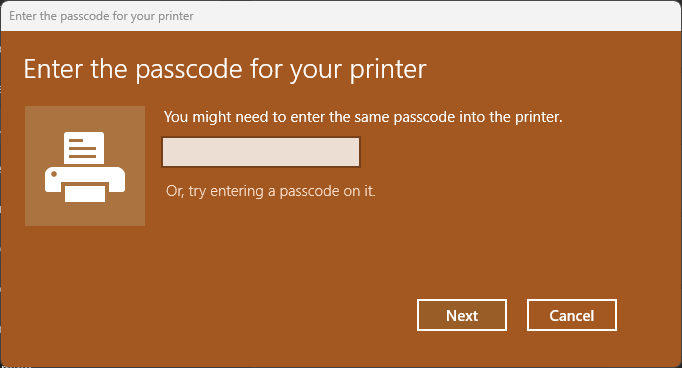Click the word 'printer.' ending the instruction
The image size is (682, 368).
point(539,117)
